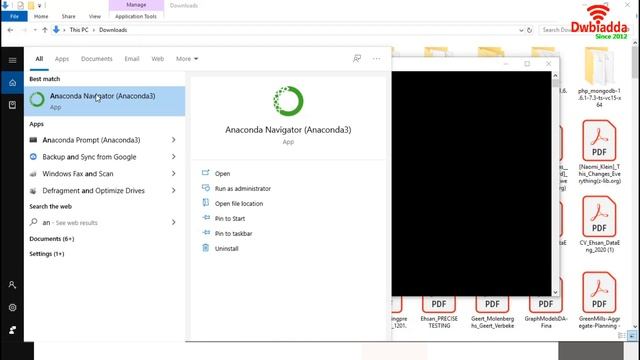Switch to the Email search tab
This screenshot has width=640, height=360.
tap(132, 59)
